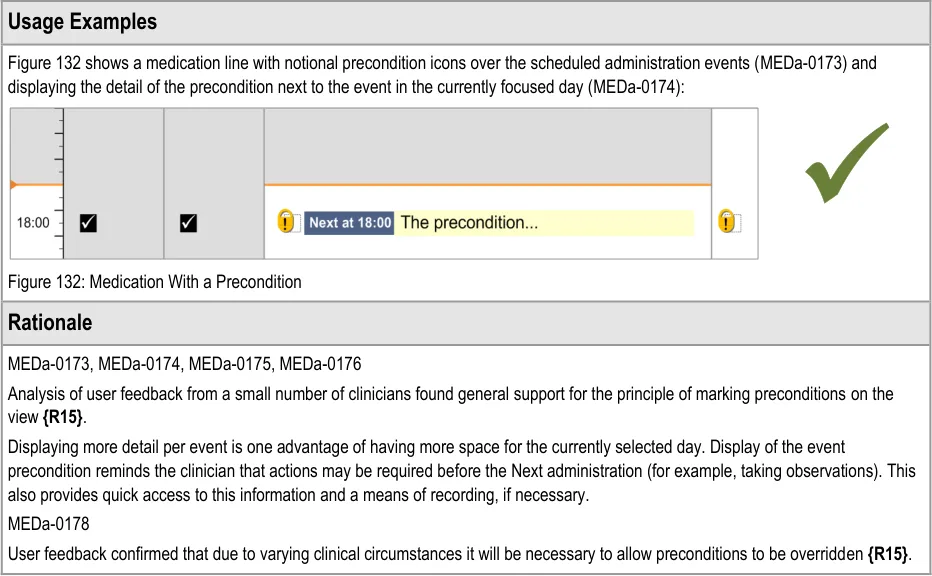Toggle the second checked administration box
Viewport: 932px width, 576px height.
click(188, 223)
